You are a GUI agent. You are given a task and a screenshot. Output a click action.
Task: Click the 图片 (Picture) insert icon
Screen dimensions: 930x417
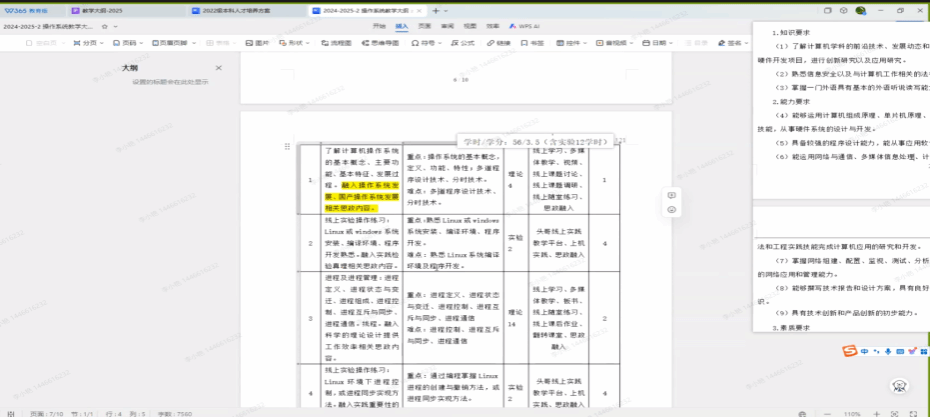258,43
